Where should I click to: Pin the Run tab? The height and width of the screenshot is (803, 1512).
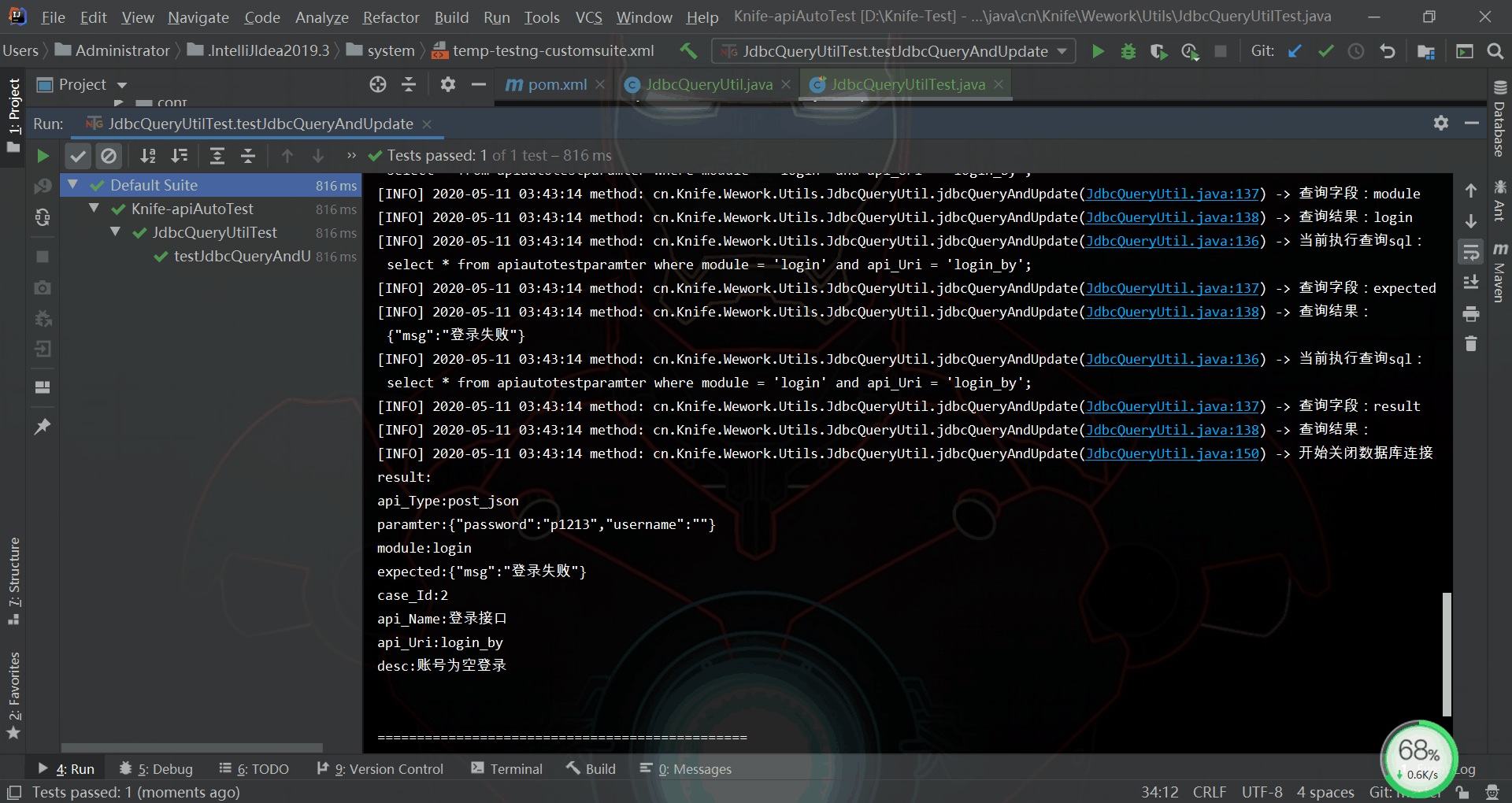tap(43, 427)
